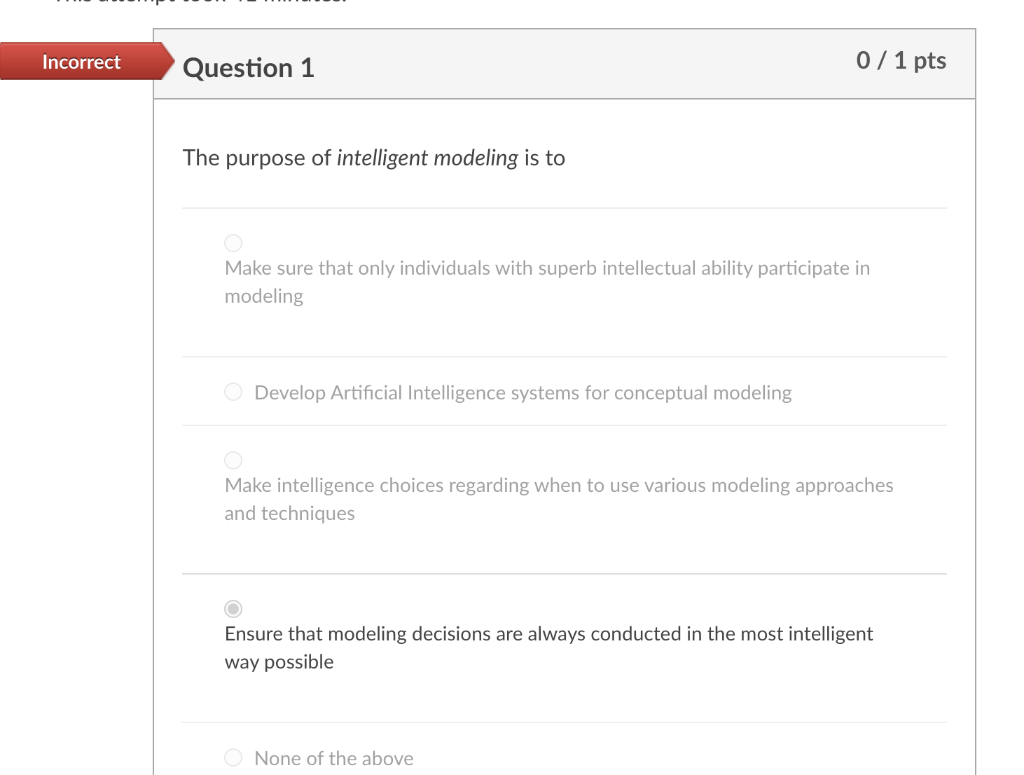Click the '0 / 1 pts' score label

point(901,61)
